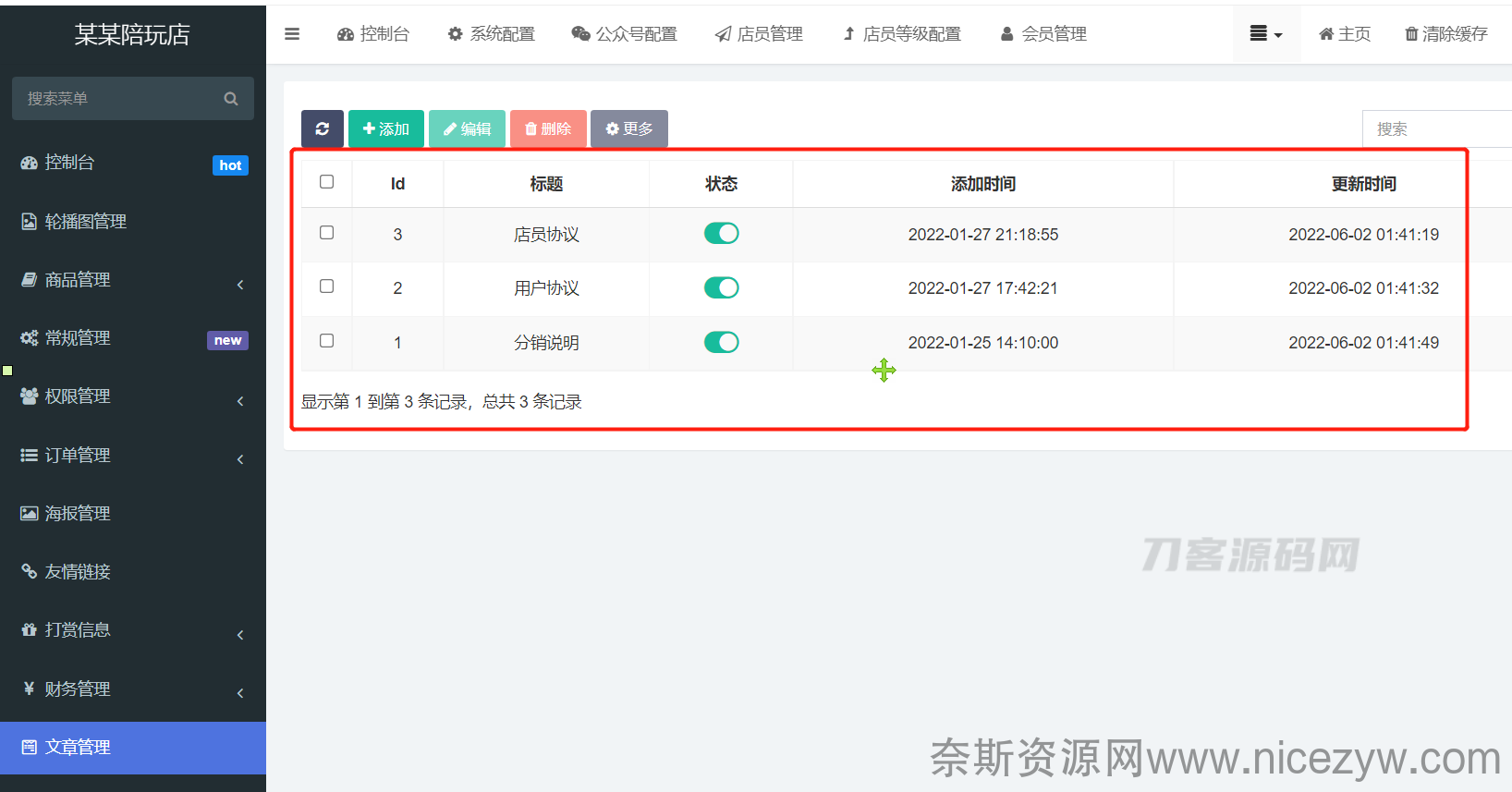Expand the 打赏信息 submenu chevron
The image size is (1512, 792).
(x=240, y=635)
